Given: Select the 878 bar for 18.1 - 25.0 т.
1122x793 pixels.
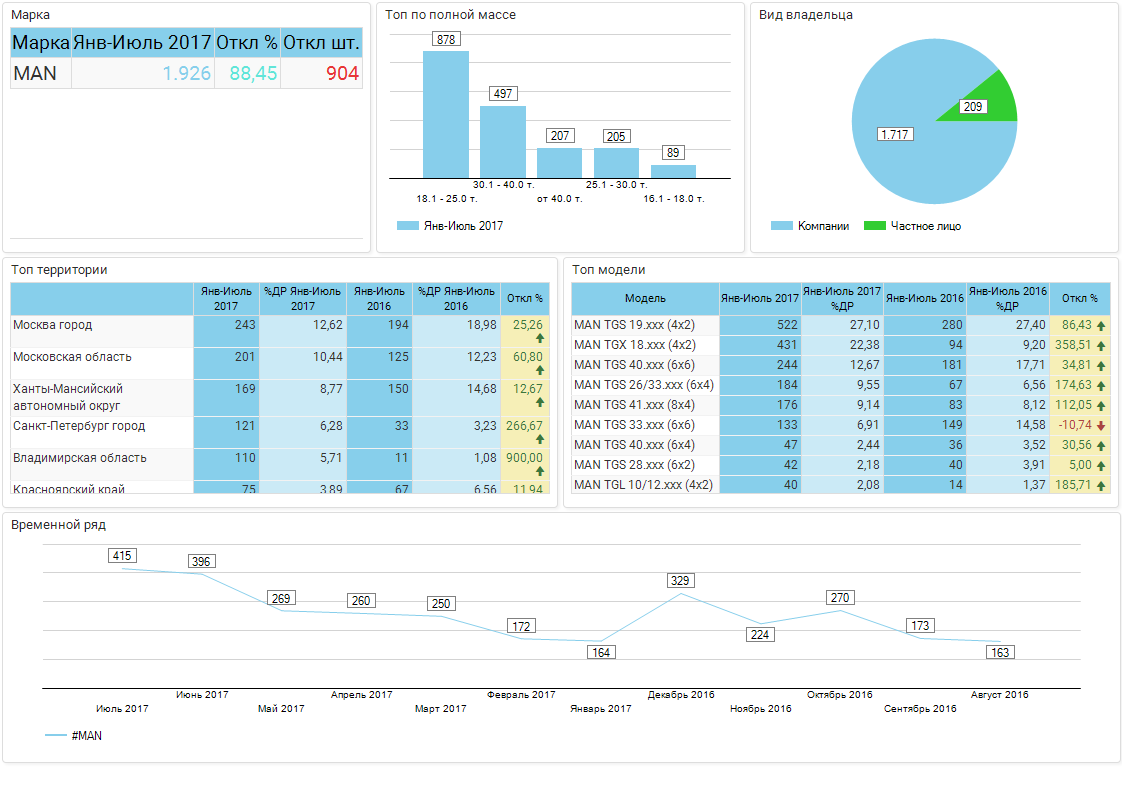Looking at the screenshot, I should (446, 115).
